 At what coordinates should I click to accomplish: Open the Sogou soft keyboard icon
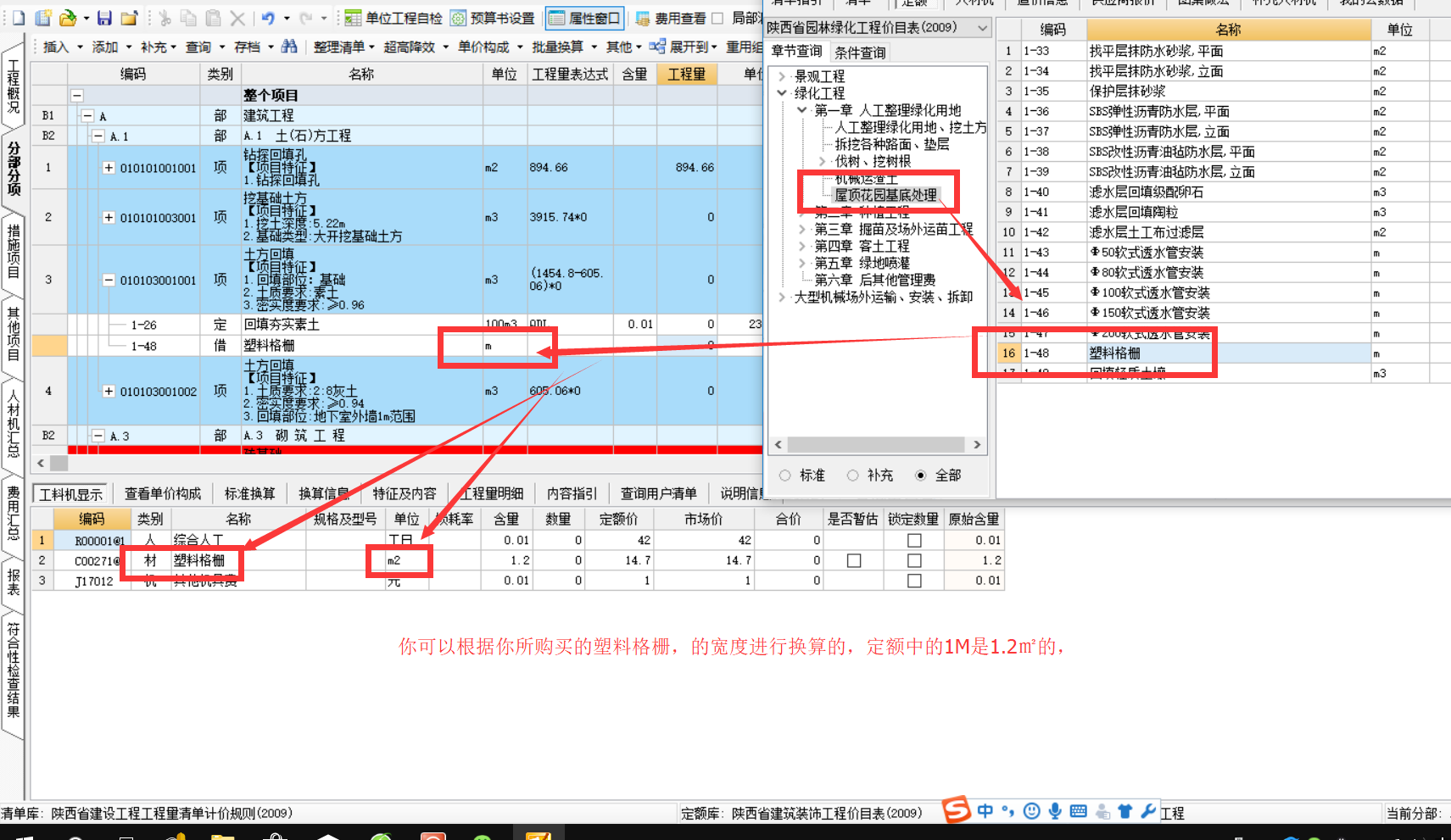pyautogui.click(x=1078, y=811)
